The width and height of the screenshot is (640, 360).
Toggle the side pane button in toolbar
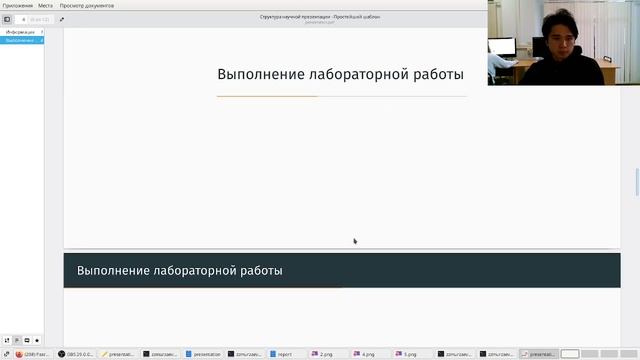(7, 19)
